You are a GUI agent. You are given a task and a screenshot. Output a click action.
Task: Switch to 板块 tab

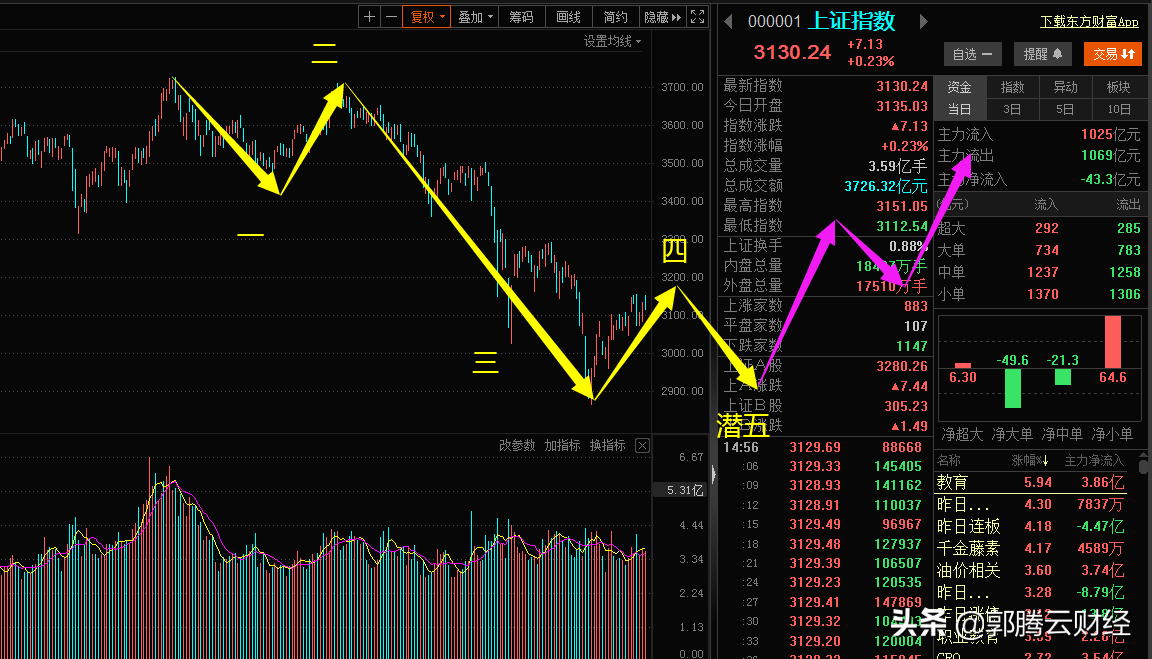coord(1118,87)
